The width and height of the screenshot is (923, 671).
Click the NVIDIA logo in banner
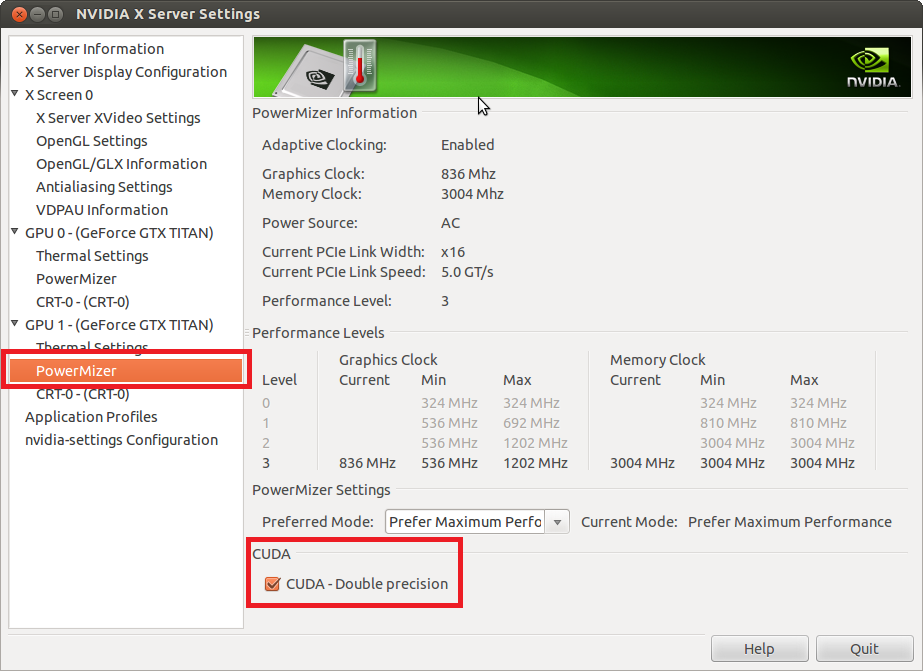point(873,68)
